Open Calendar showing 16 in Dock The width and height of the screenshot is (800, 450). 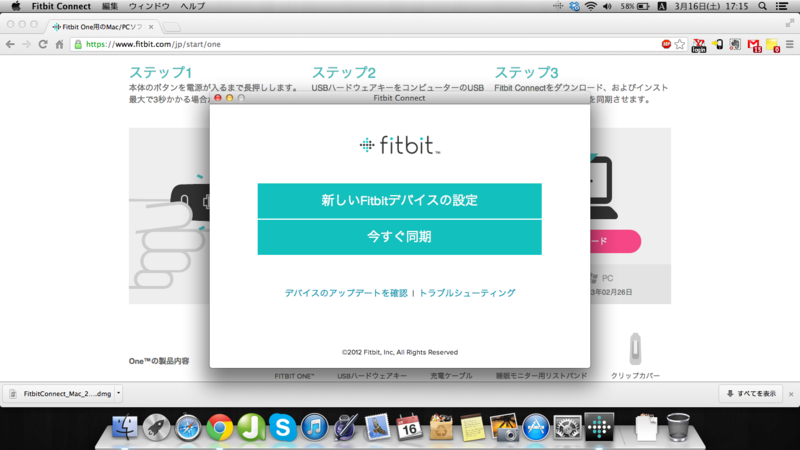409,427
